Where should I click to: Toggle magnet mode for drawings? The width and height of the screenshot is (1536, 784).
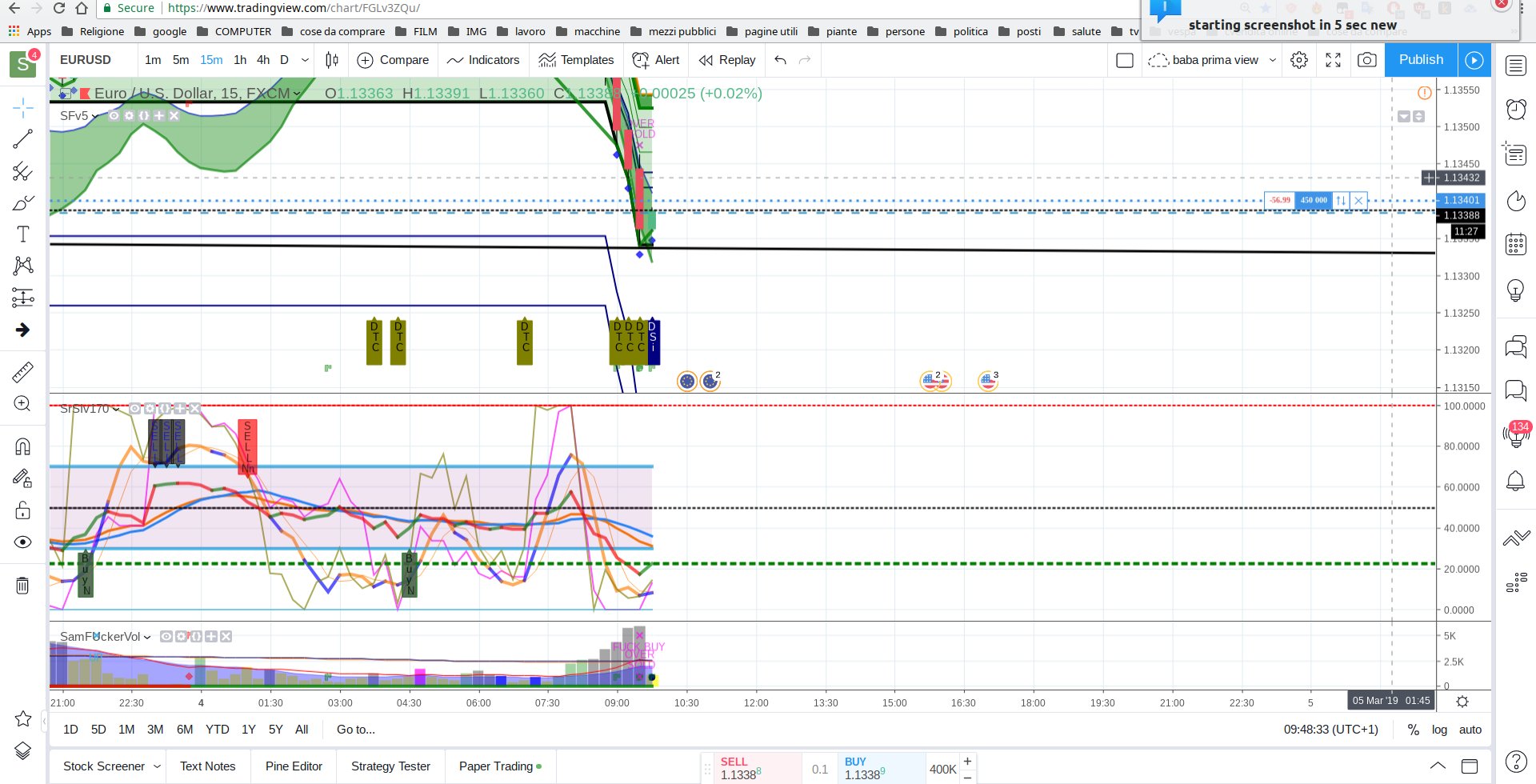pos(23,446)
